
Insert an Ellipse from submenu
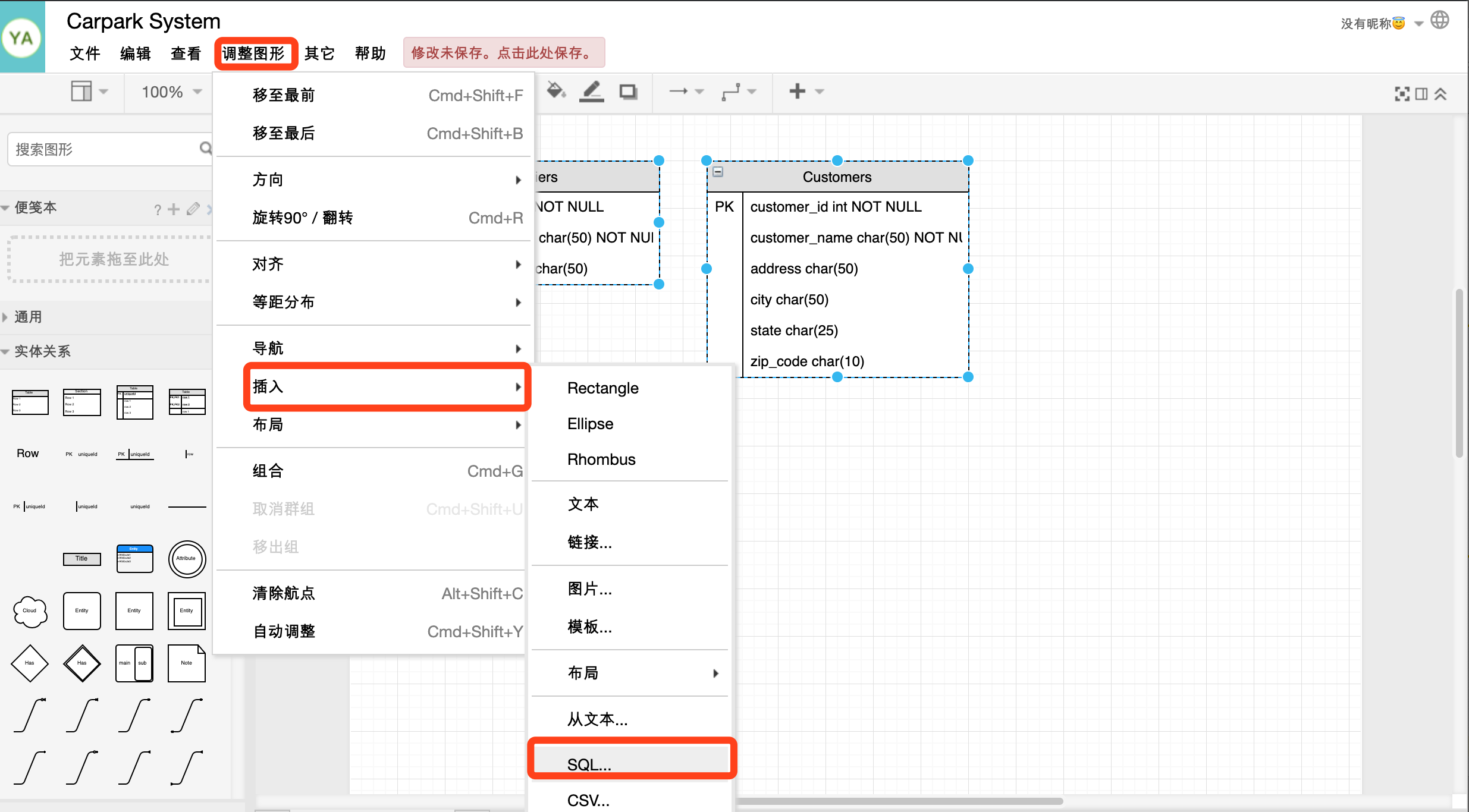[x=631, y=424]
